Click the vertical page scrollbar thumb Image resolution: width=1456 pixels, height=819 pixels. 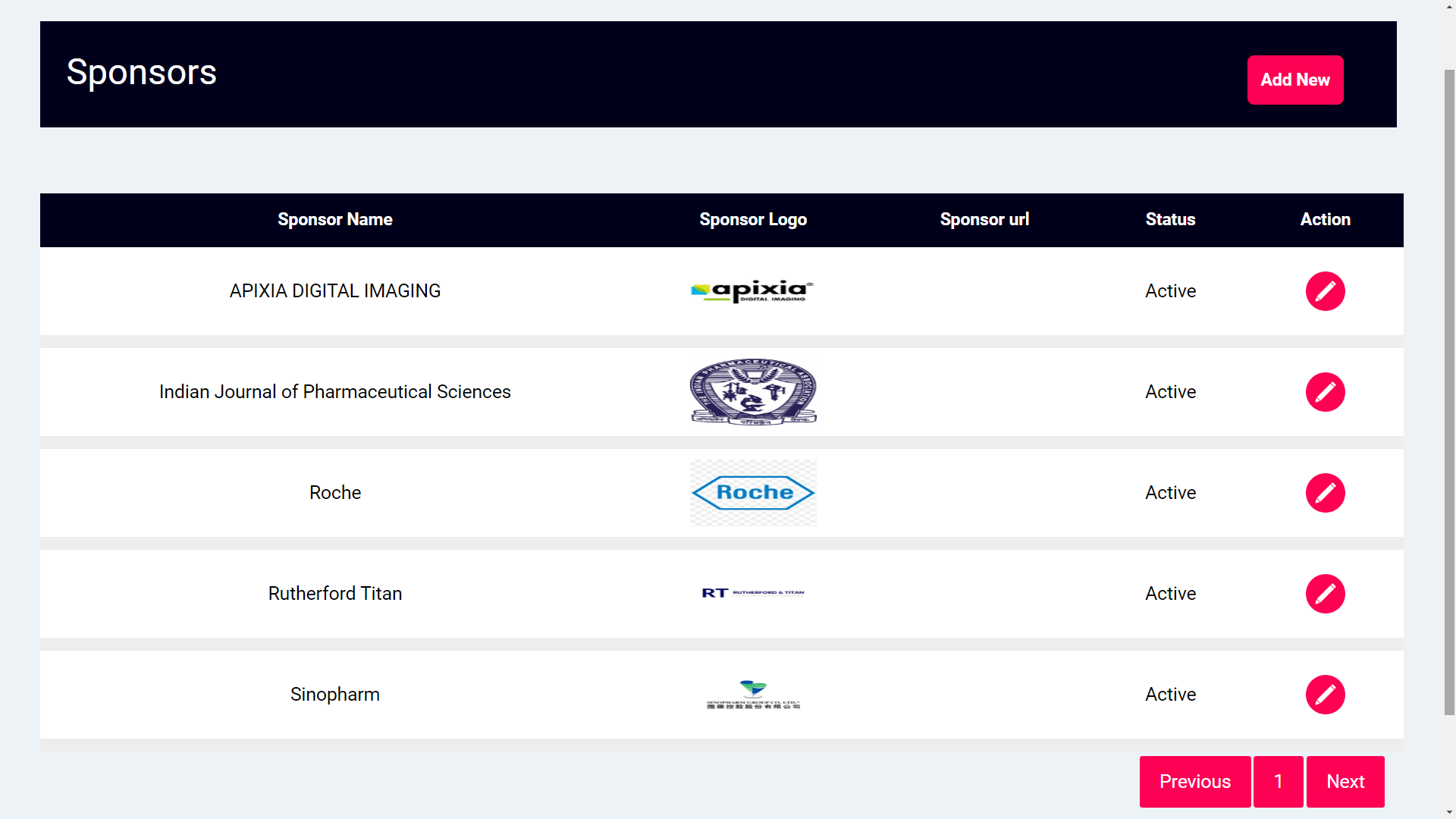[x=1448, y=392]
